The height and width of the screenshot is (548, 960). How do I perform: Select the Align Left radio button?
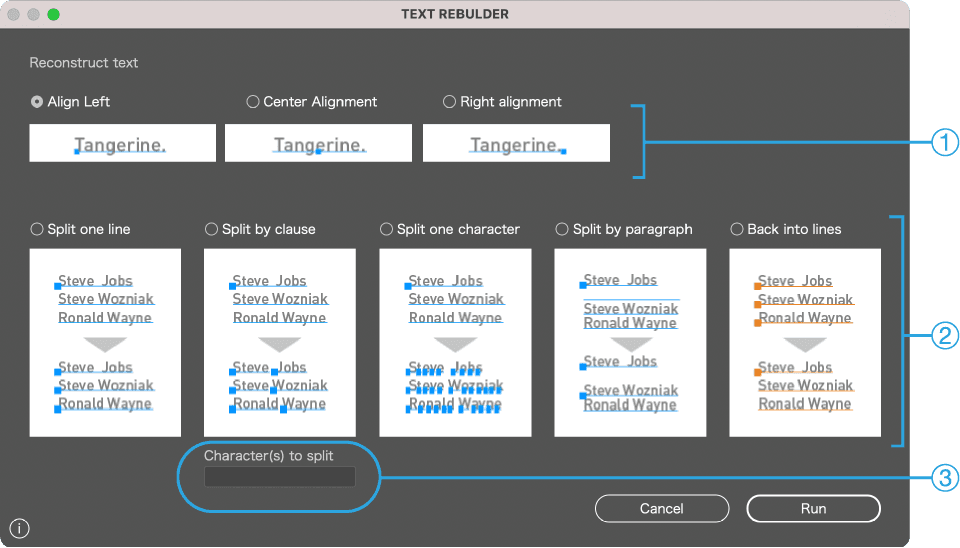click(x=37, y=102)
